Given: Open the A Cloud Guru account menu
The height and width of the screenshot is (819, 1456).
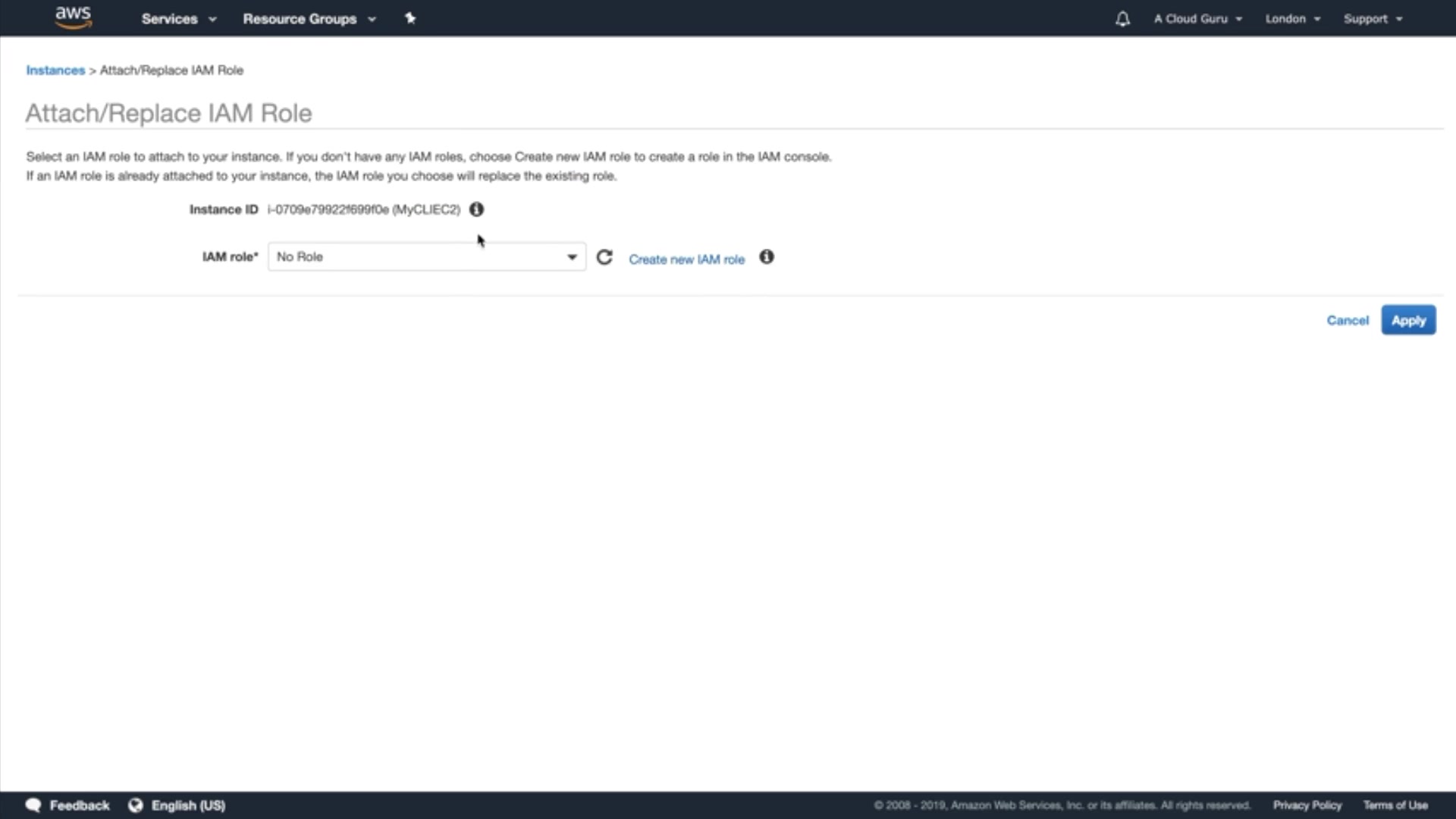Looking at the screenshot, I should pos(1197,19).
